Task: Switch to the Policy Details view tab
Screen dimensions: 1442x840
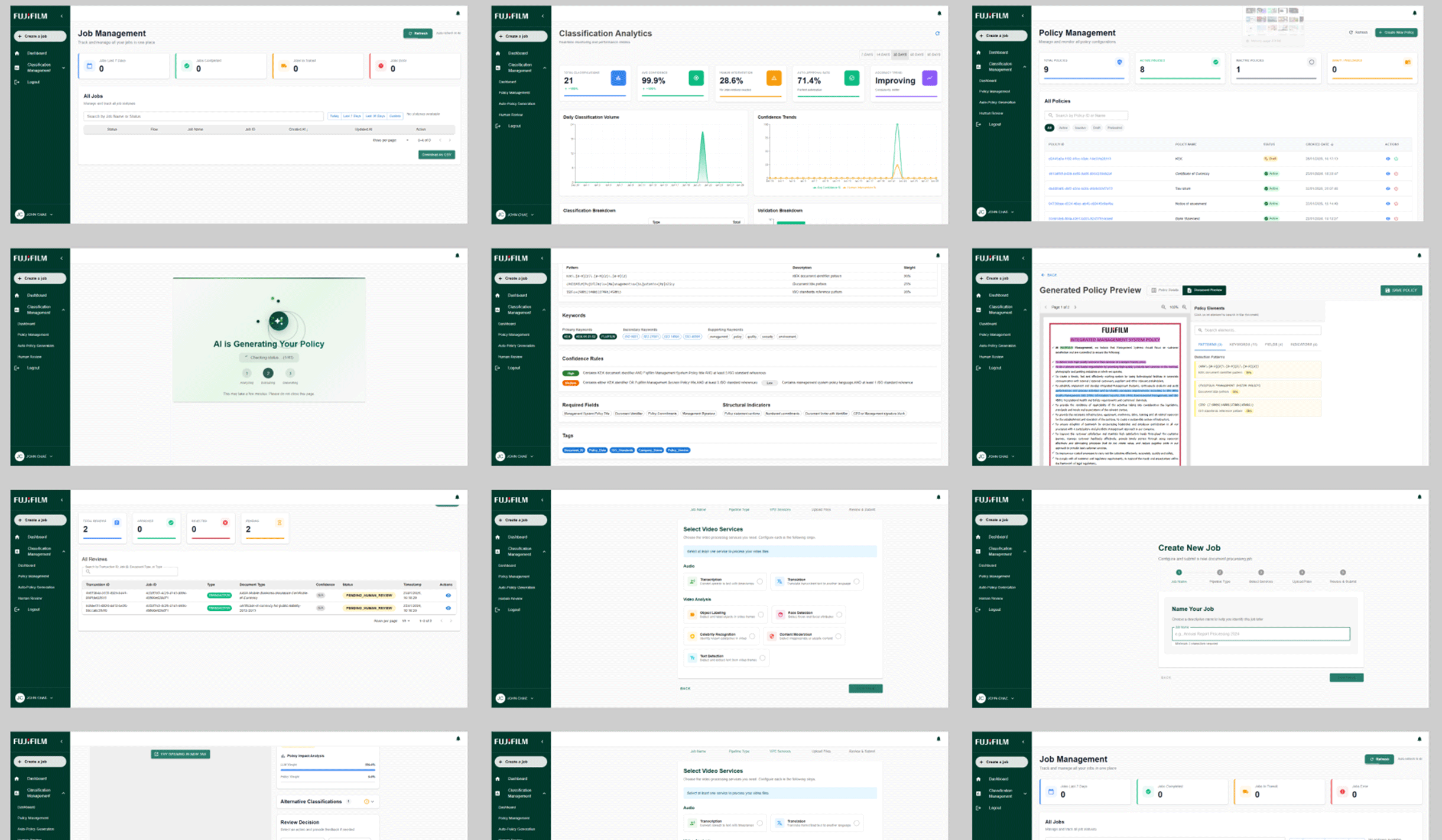Action: pyautogui.click(x=1165, y=290)
